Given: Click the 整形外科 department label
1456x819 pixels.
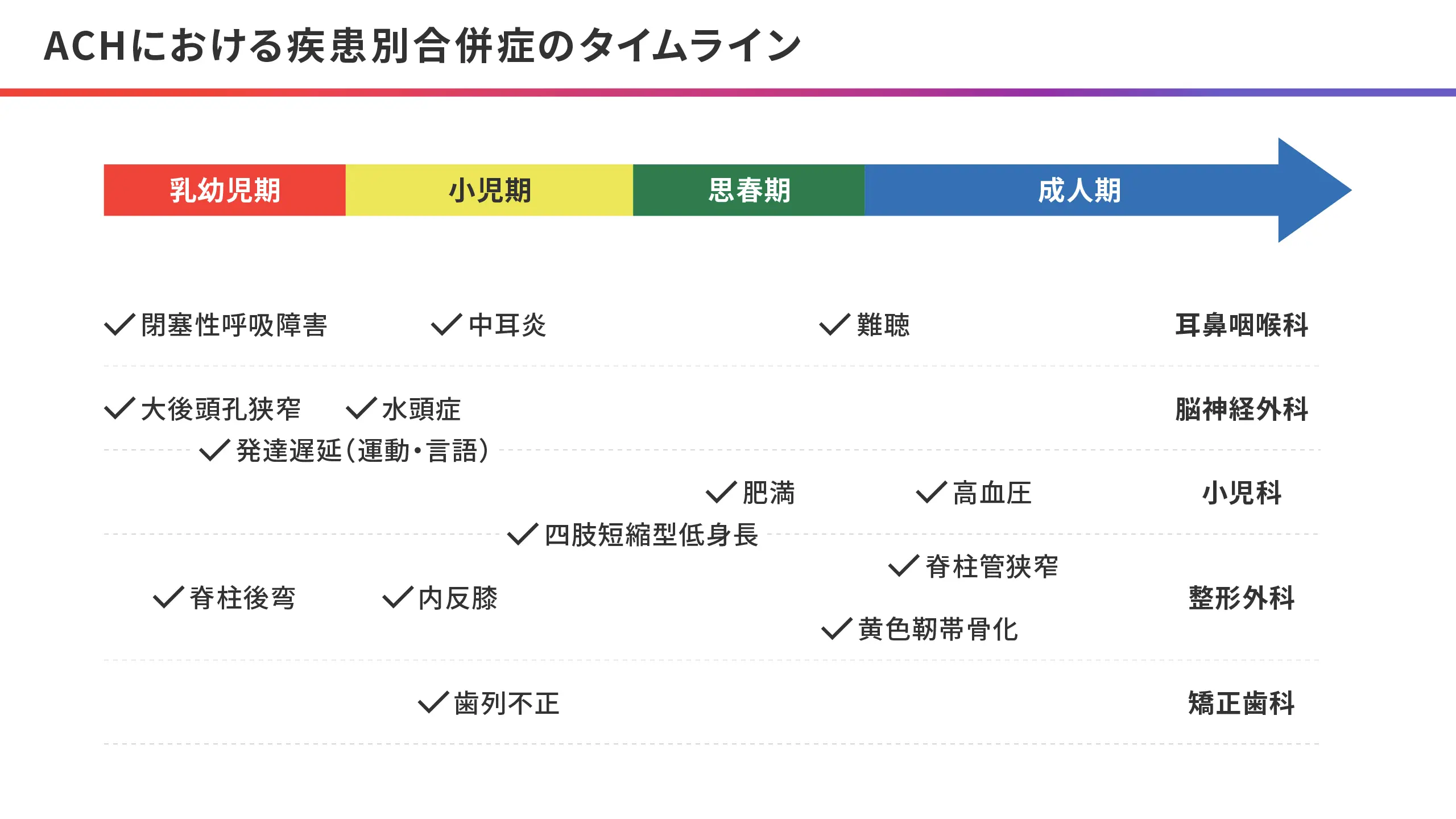Looking at the screenshot, I should pyautogui.click(x=1242, y=598).
